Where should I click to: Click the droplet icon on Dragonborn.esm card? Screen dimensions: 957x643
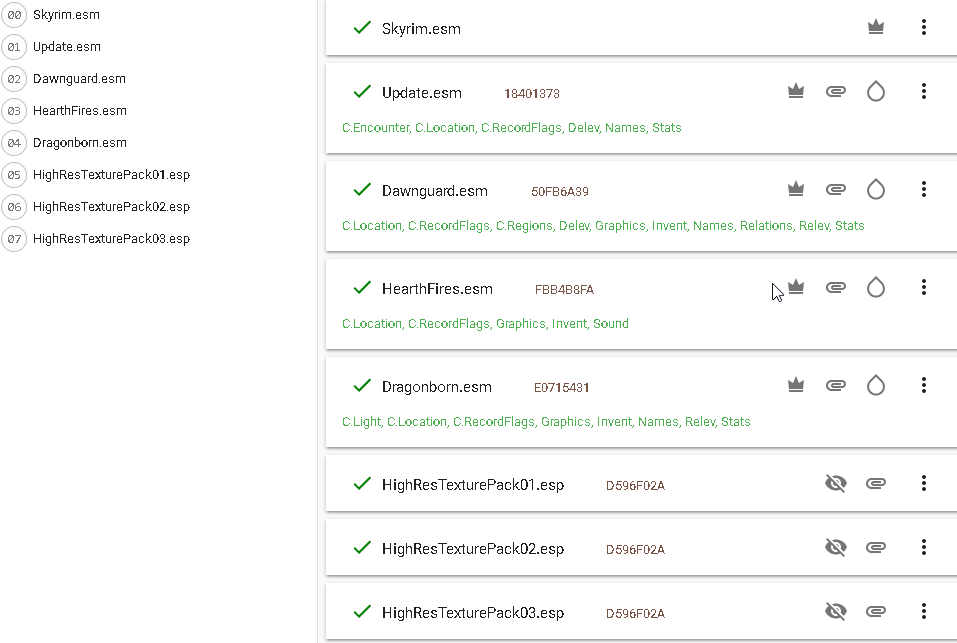tap(876, 385)
